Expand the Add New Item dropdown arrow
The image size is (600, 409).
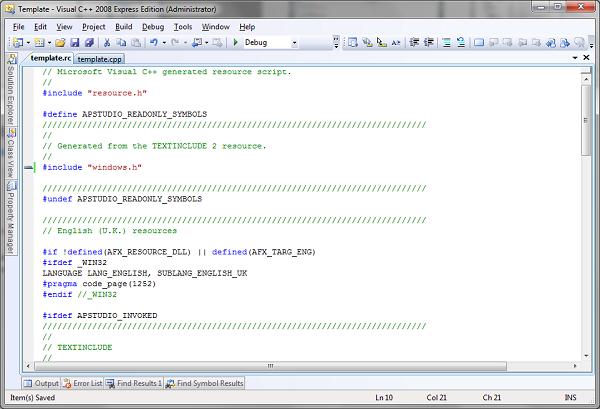(49, 42)
